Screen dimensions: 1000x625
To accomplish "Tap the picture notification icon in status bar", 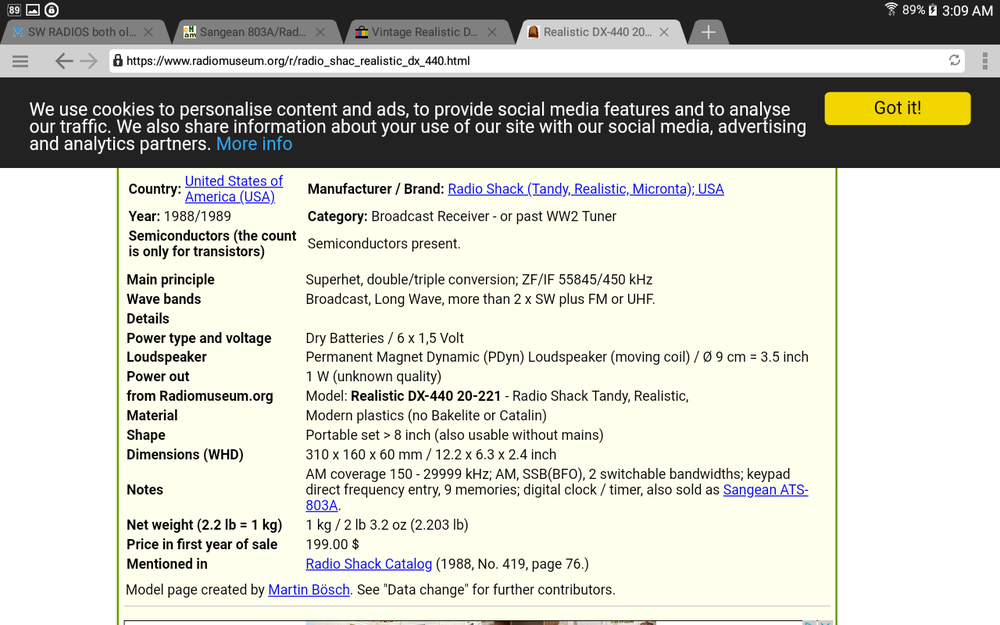I will 33,10.
